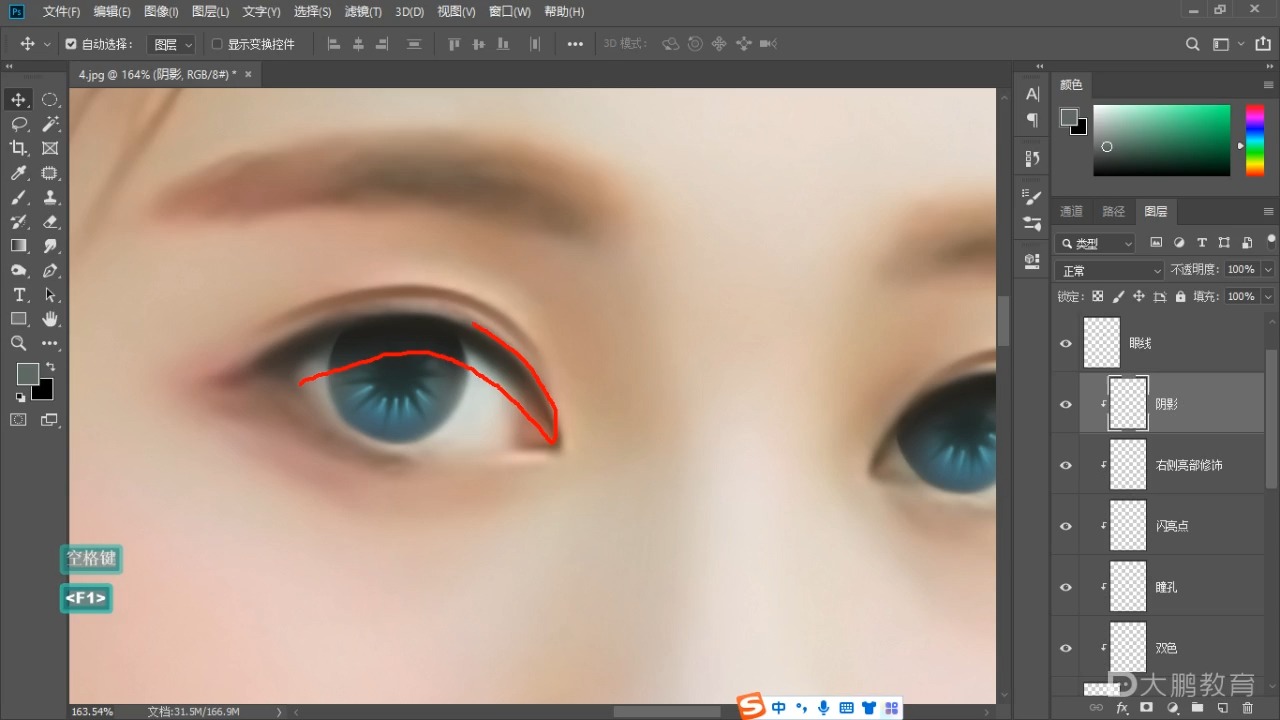
Task: Enable the 自动选择 checkbox
Action: (71, 44)
